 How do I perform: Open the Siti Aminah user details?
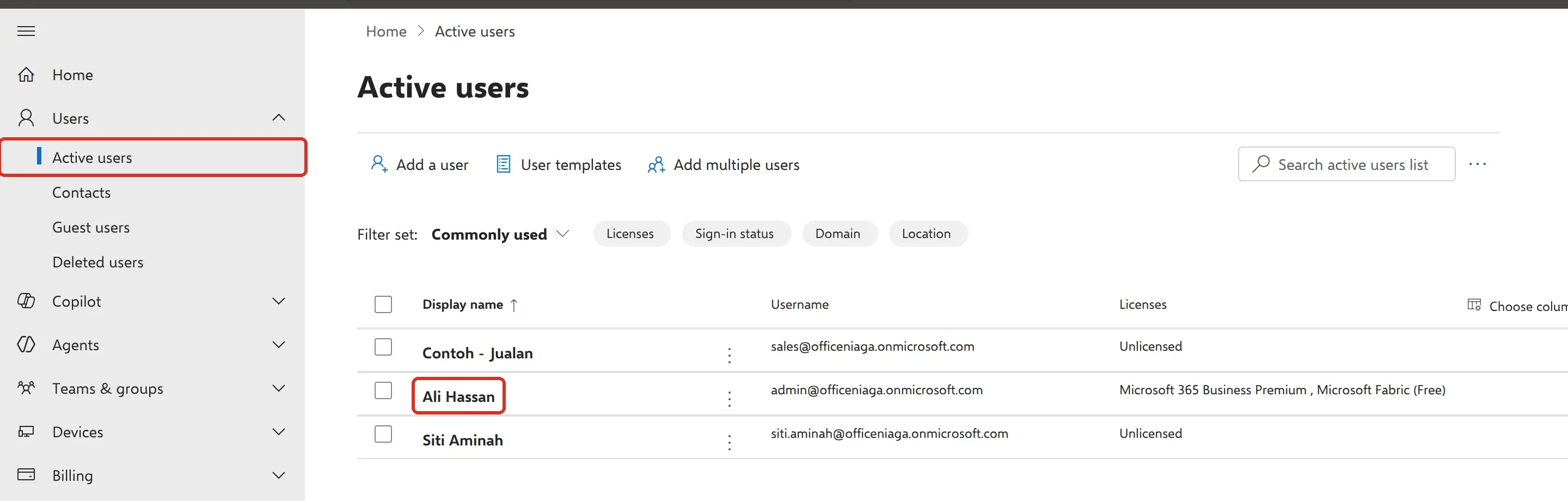point(463,440)
